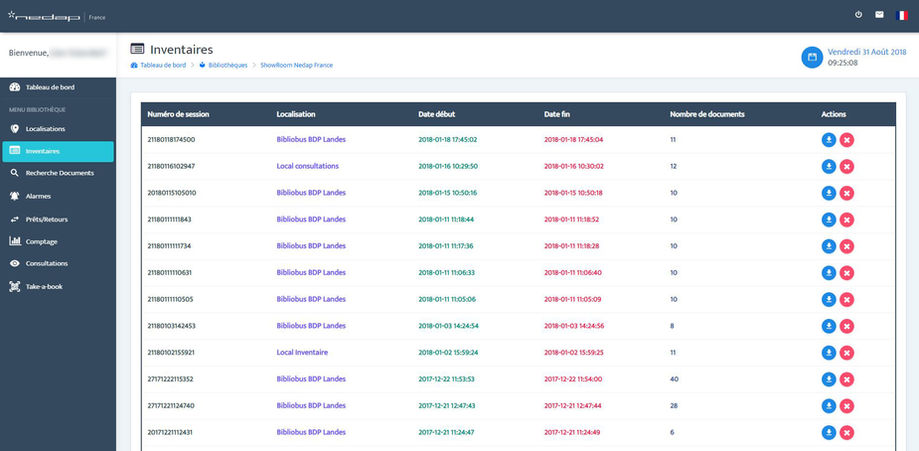The width and height of the screenshot is (919, 451).
Task: Download session 21180111111734 inventory
Action: coord(829,246)
